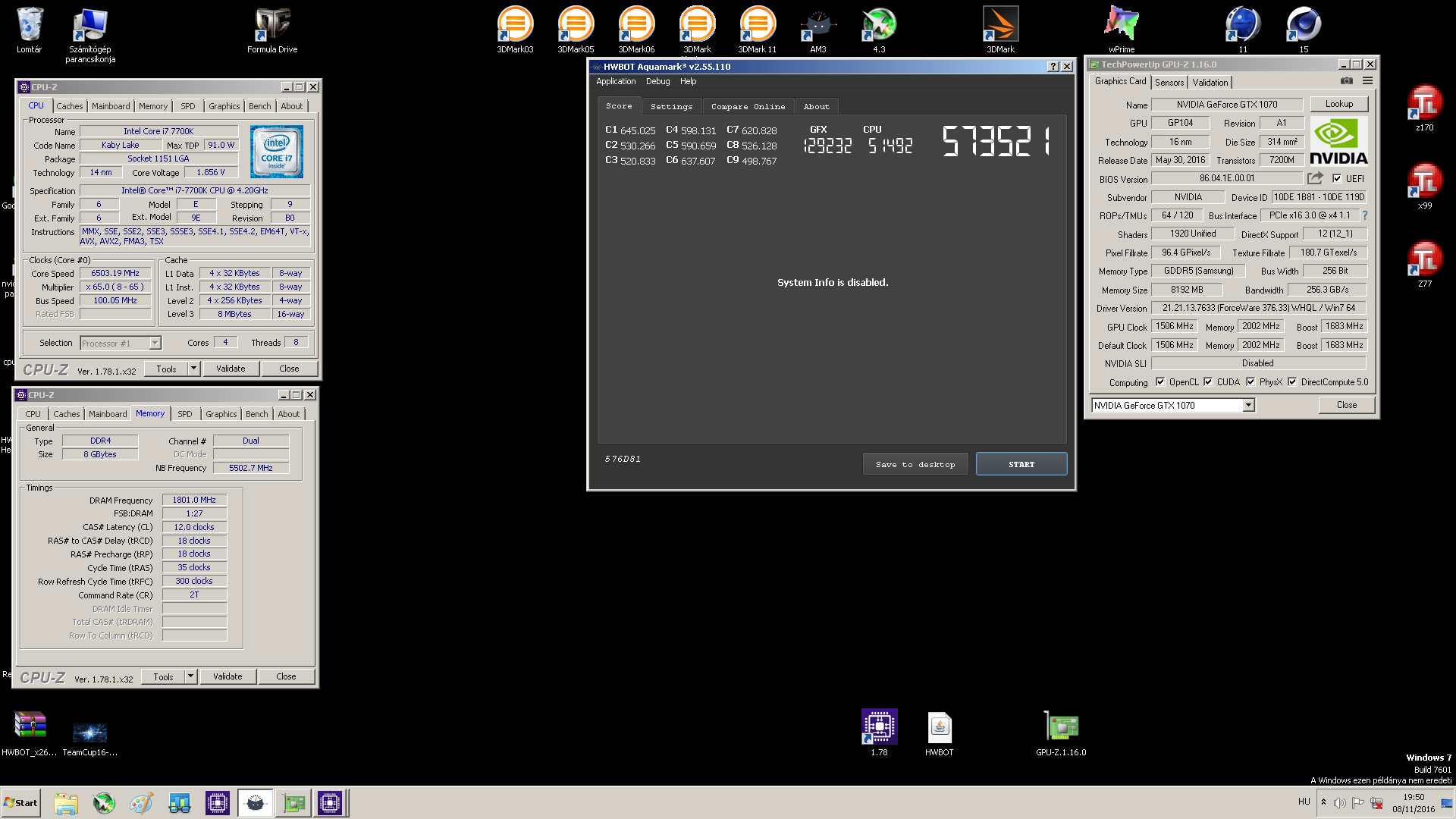Open the HWBOT_x26 archive icon
Image resolution: width=1456 pixels, height=819 pixels.
[x=30, y=733]
